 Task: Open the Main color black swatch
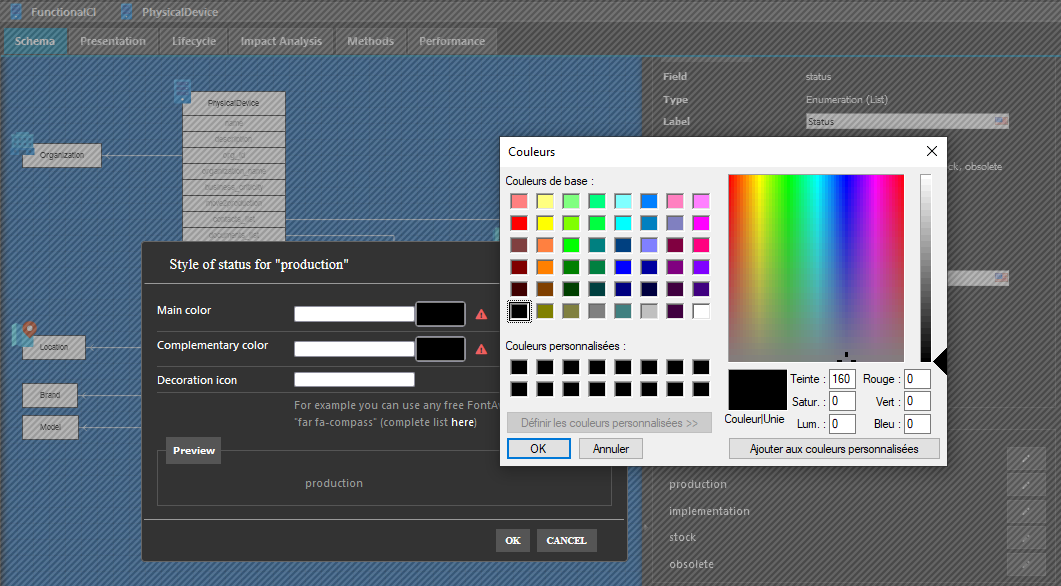[440, 314]
